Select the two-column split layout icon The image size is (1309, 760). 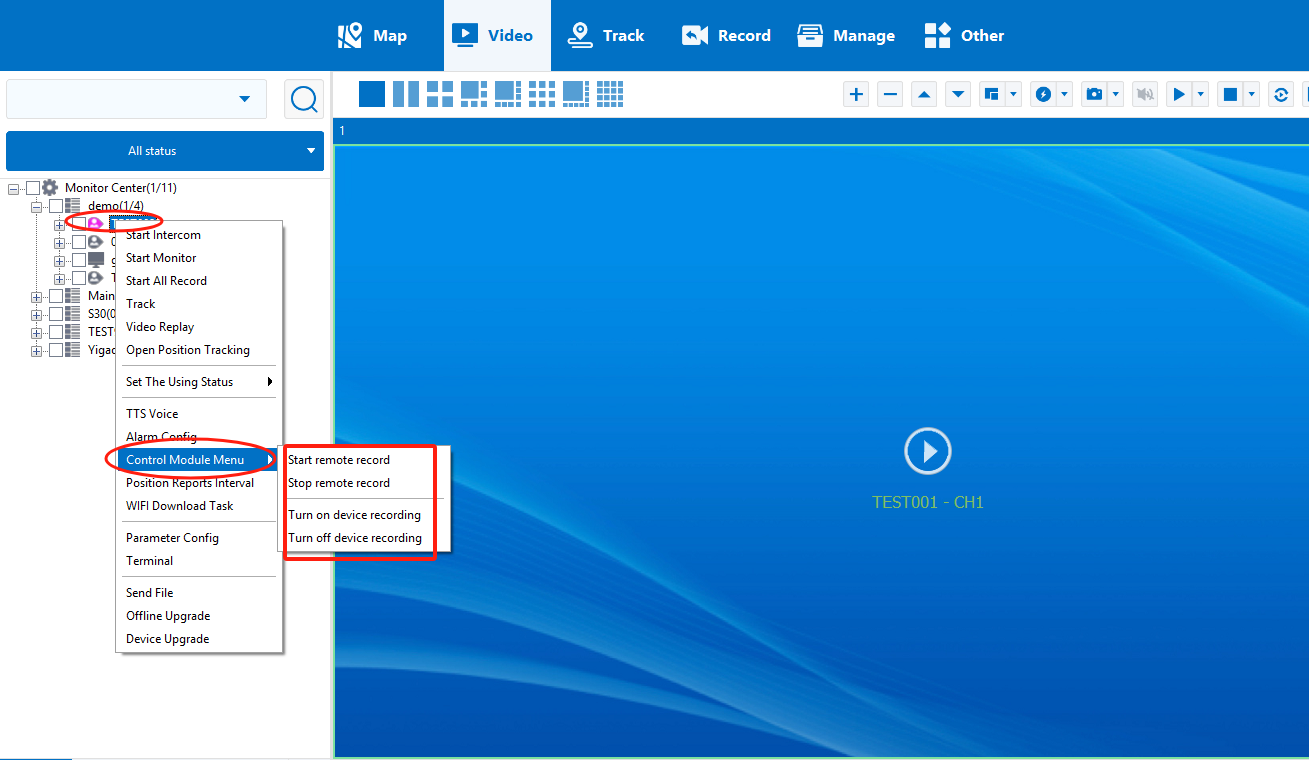(x=406, y=94)
